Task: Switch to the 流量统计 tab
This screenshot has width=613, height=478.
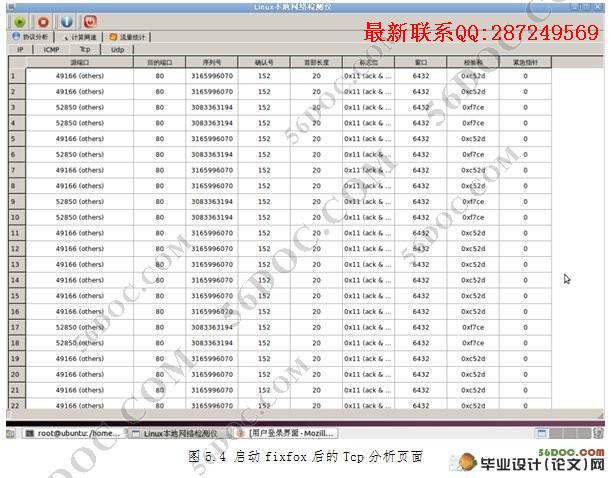Action: pos(127,37)
